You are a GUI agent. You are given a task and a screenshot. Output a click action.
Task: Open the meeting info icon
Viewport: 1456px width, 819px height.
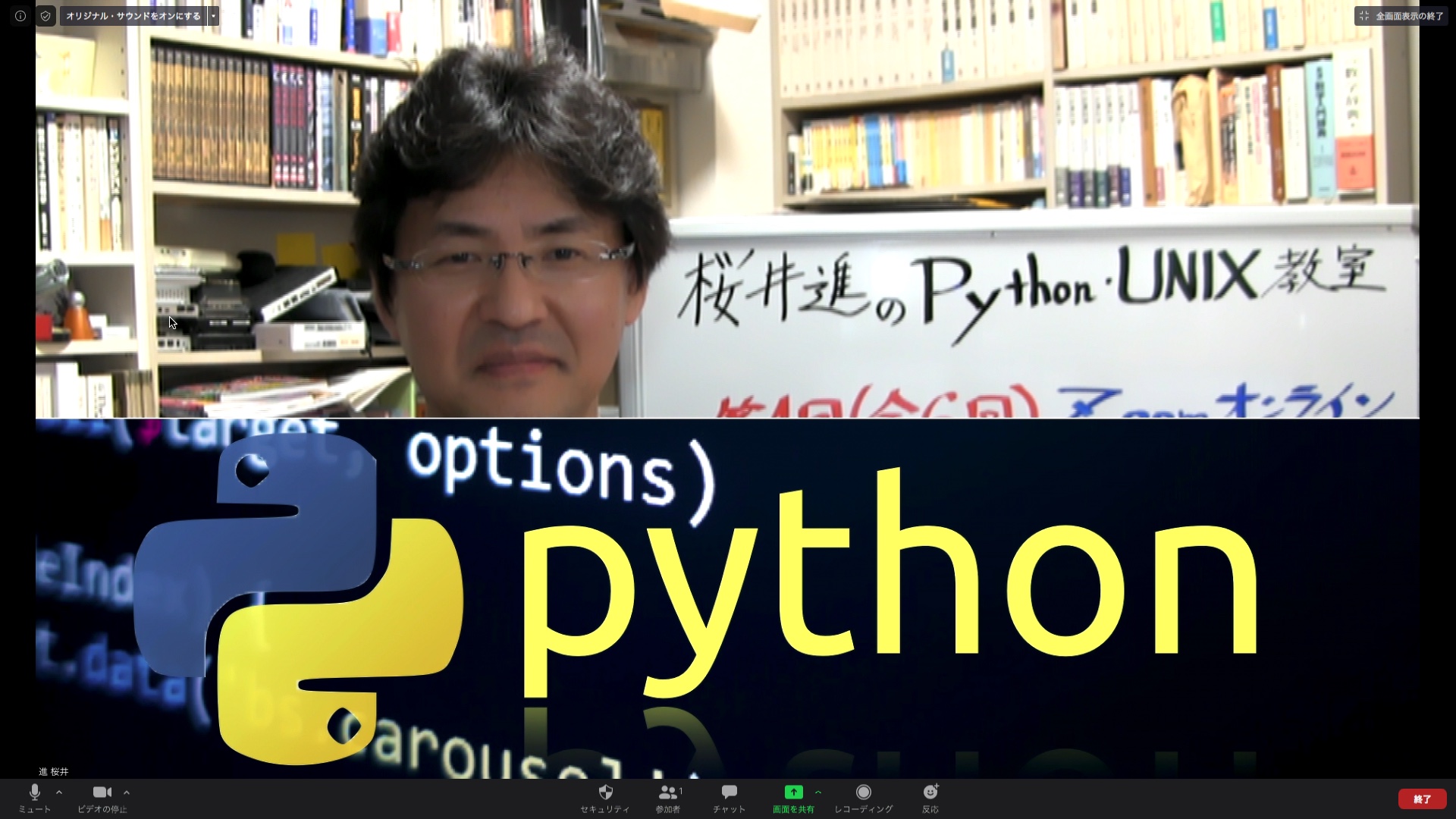20,16
